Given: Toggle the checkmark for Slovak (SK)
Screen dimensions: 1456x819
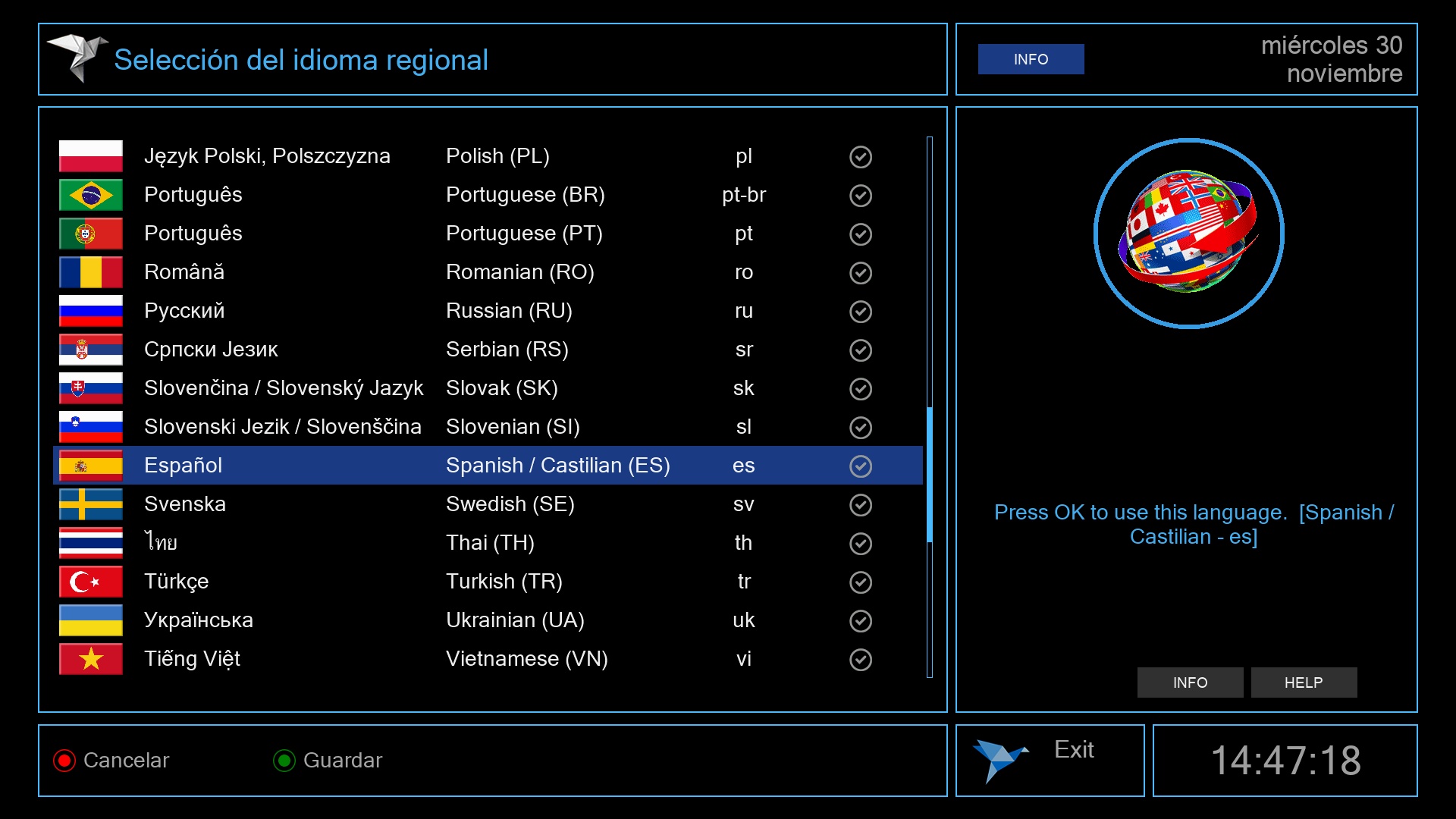Looking at the screenshot, I should click(x=860, y=389).
